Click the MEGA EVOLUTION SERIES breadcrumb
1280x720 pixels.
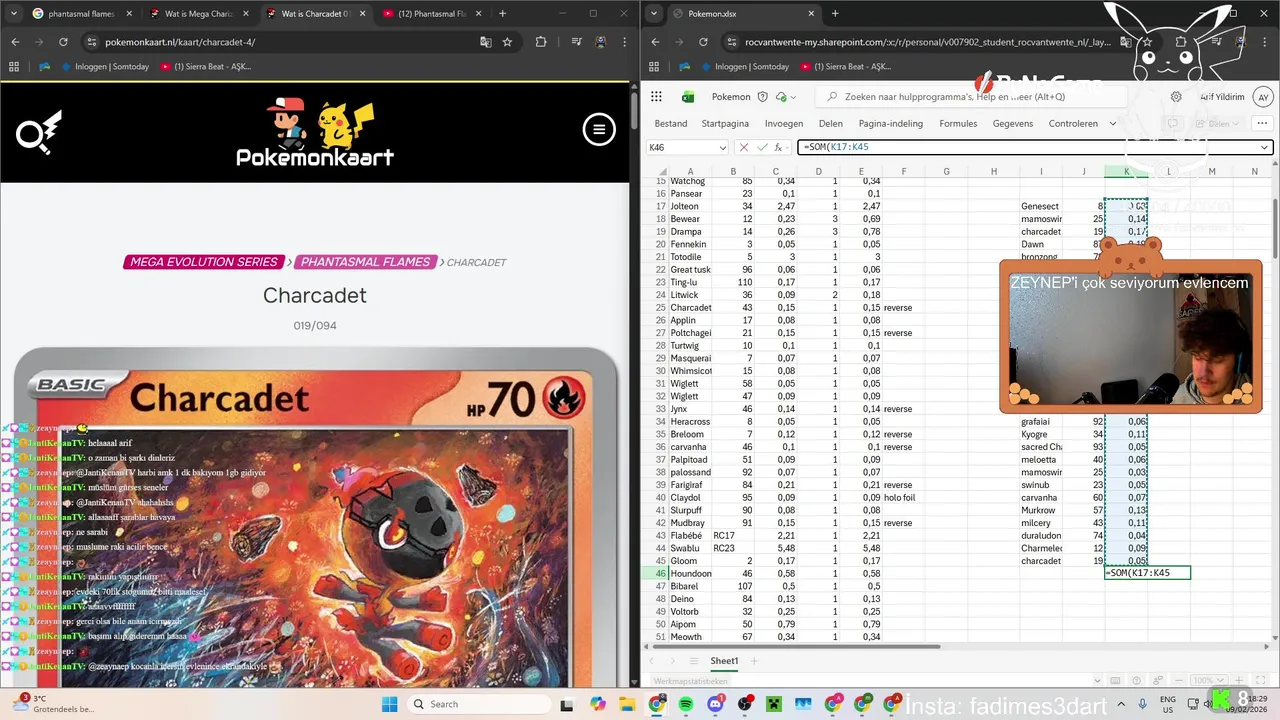[x=204, y=262]
